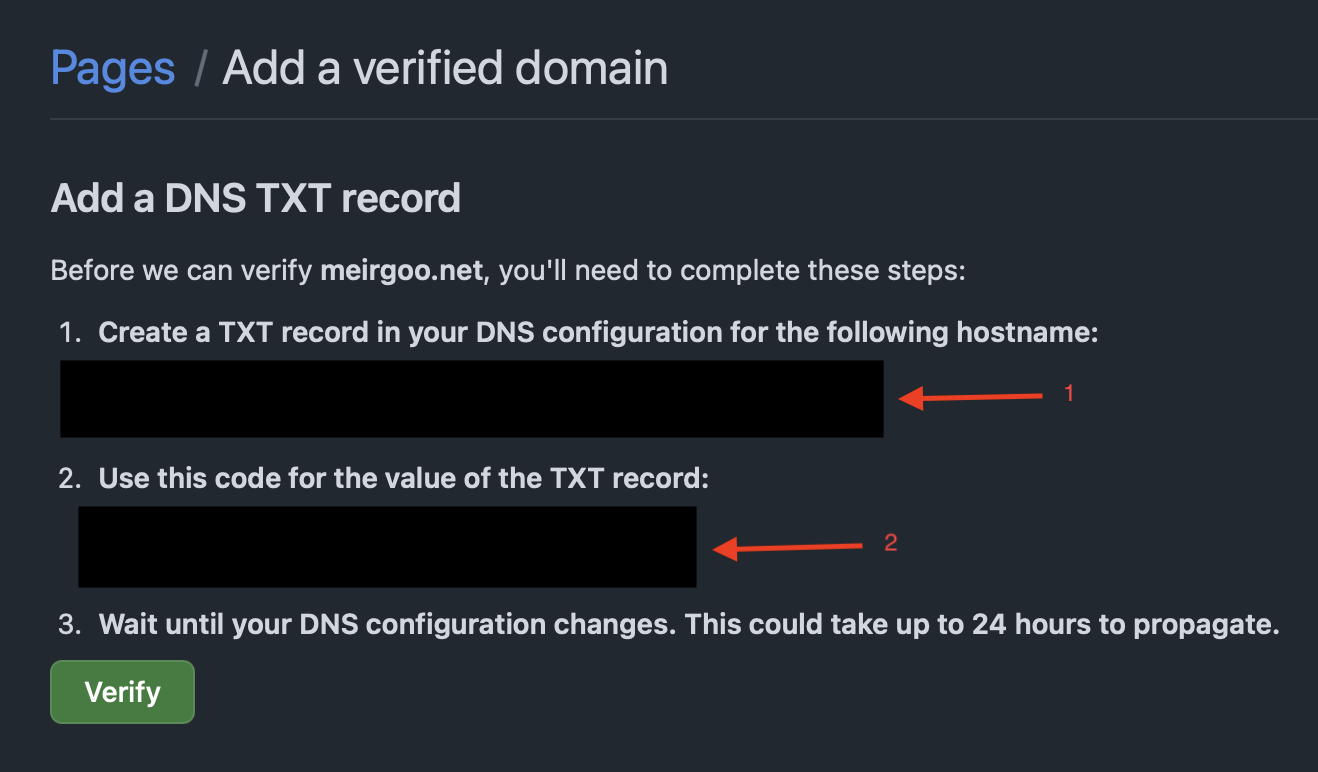Click the red number 2 annotation

(x=891, y=543)
